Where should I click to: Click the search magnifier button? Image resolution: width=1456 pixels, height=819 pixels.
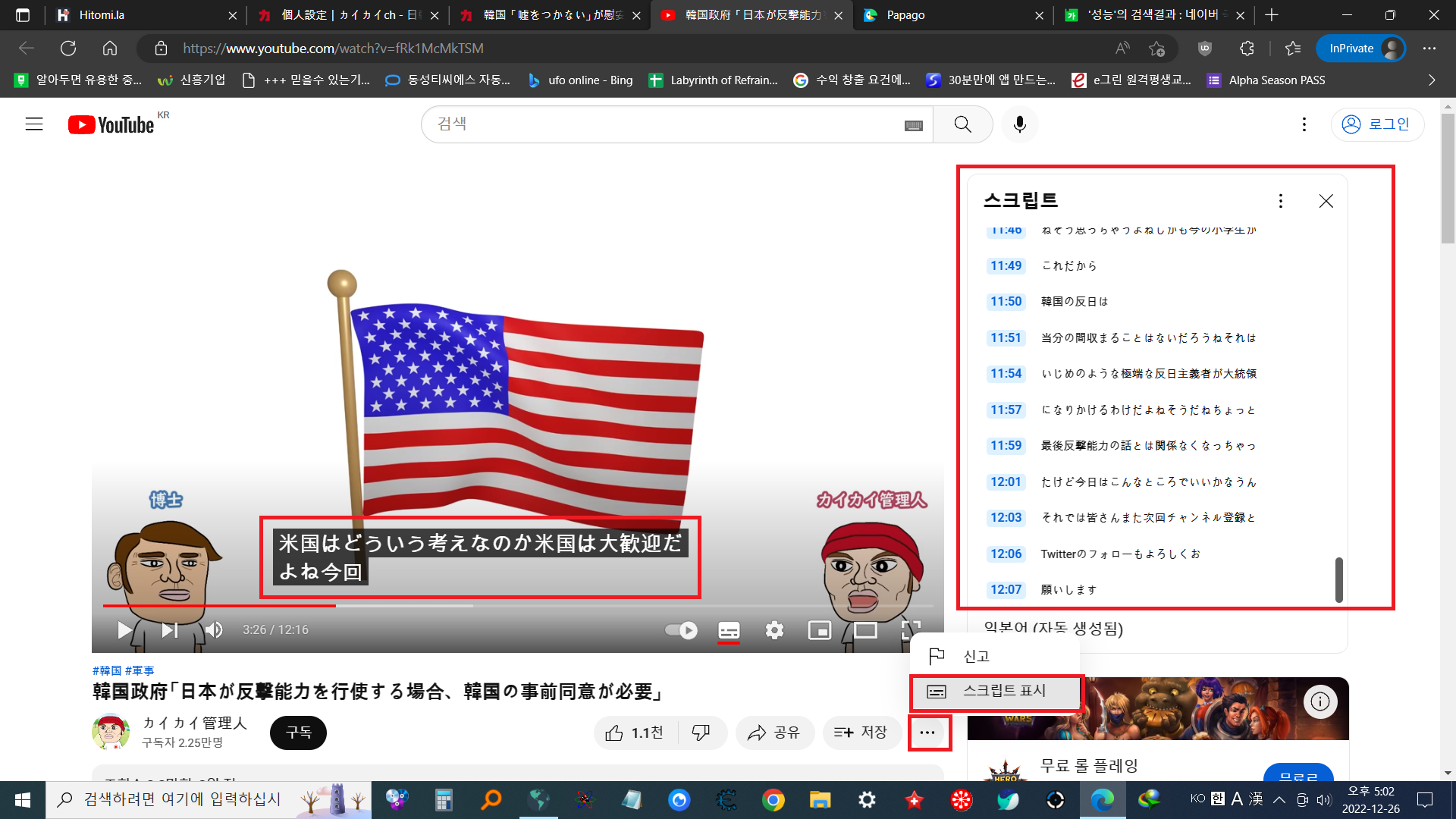pos(962,124)
